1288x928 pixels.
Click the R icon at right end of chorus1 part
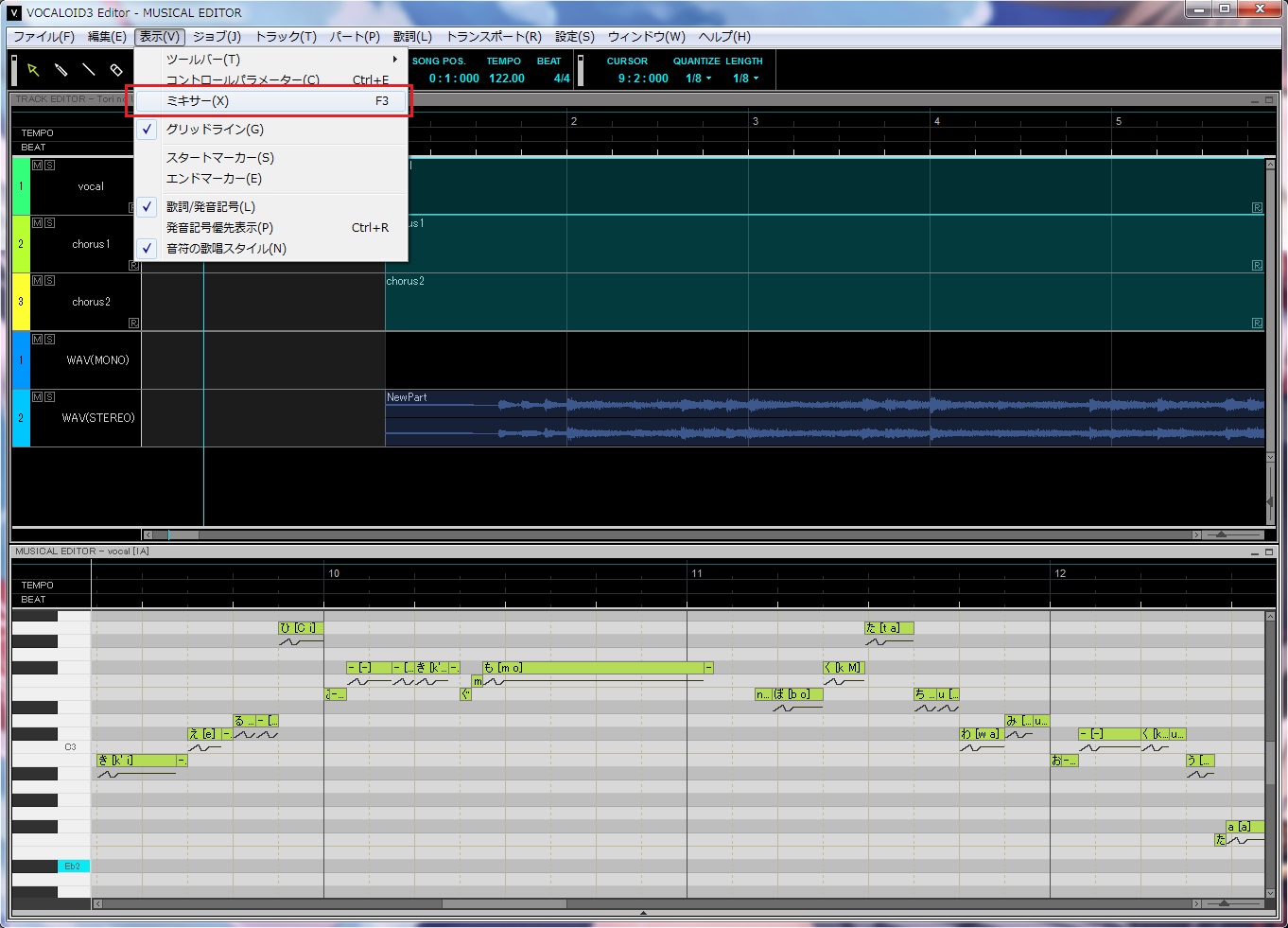[1257, 266]
